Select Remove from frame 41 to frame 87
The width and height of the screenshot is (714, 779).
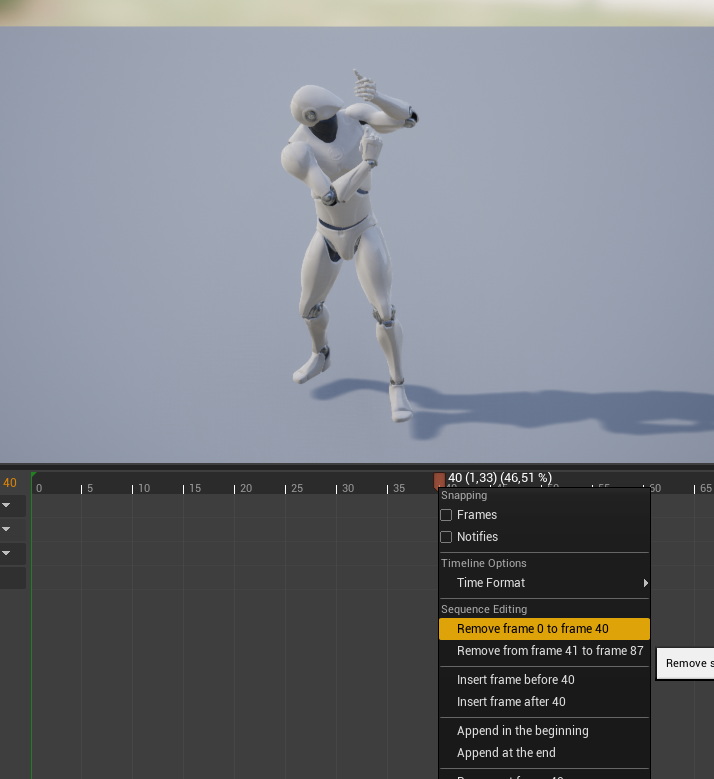pyautogui.click(x=544, y=651)
